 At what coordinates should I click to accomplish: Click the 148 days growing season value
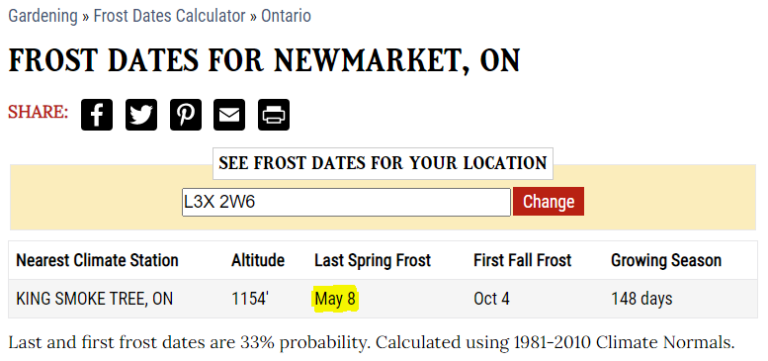[642, 299]
